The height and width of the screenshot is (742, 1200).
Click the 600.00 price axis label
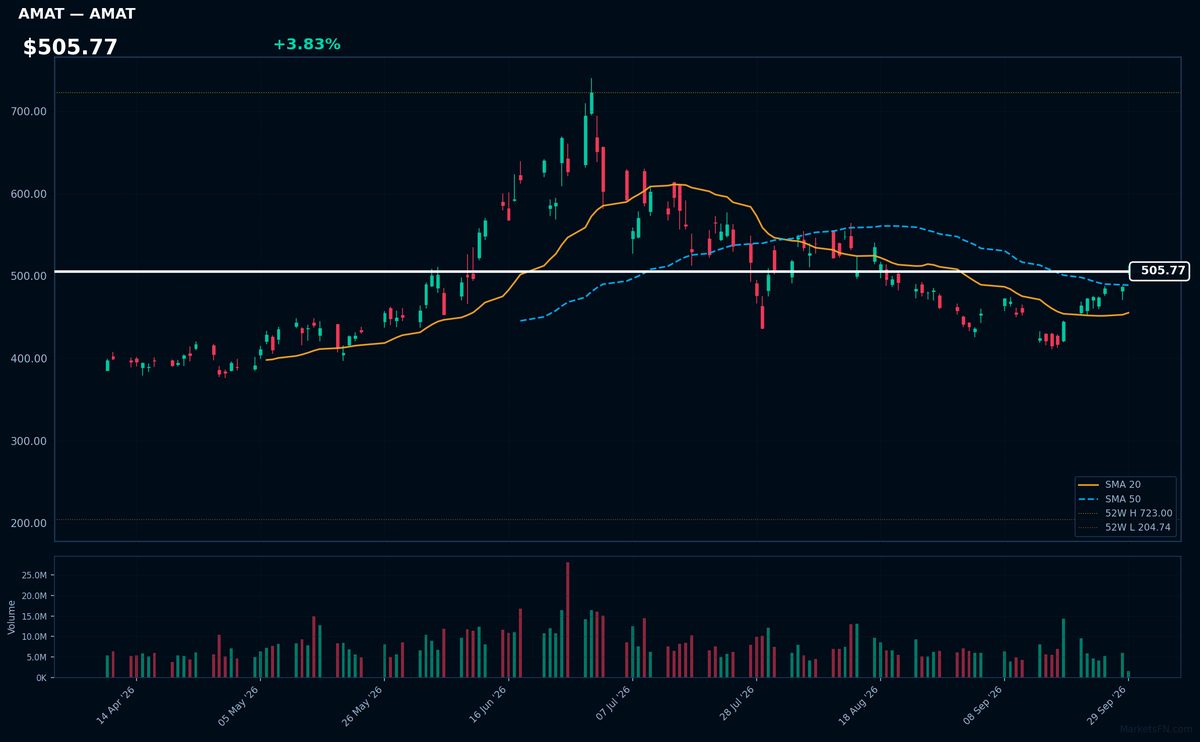(x=29, y=194)
